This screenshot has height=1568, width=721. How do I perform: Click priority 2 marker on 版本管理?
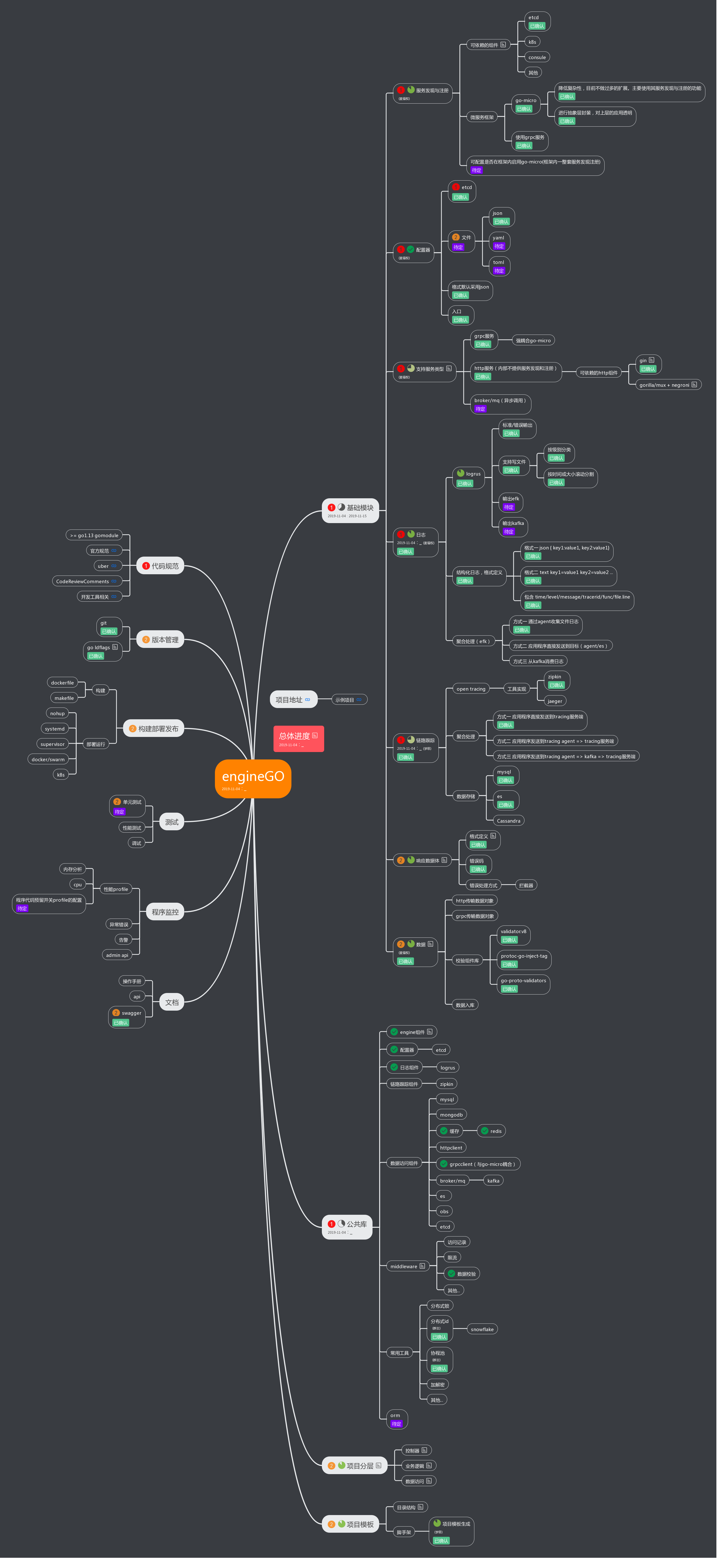click(x=146, y=639)
